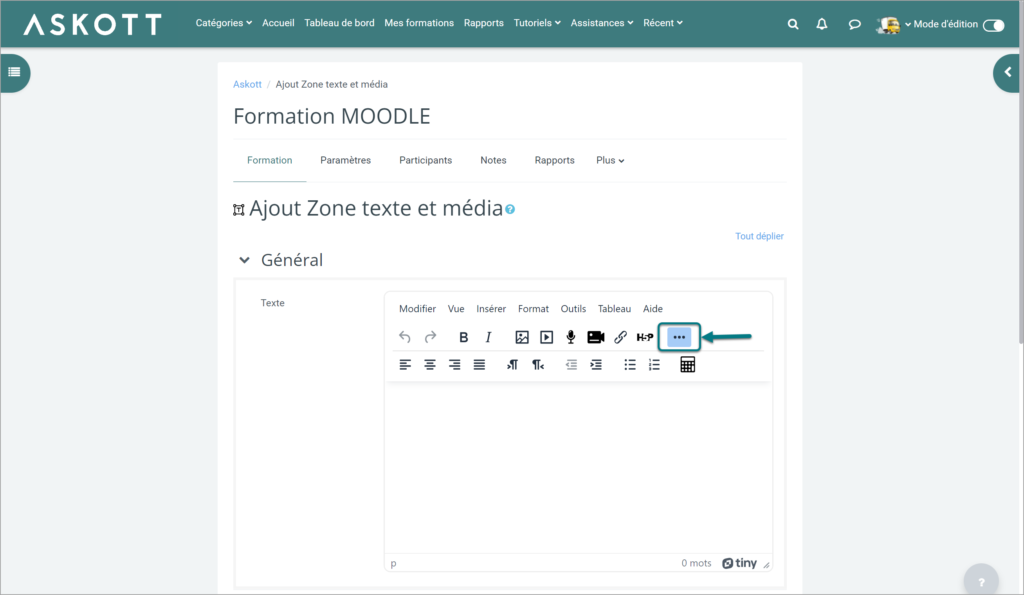Open the Tutoriels dropdown
1024x595 pixels.
pyautogui.click(x=537, y=23)
